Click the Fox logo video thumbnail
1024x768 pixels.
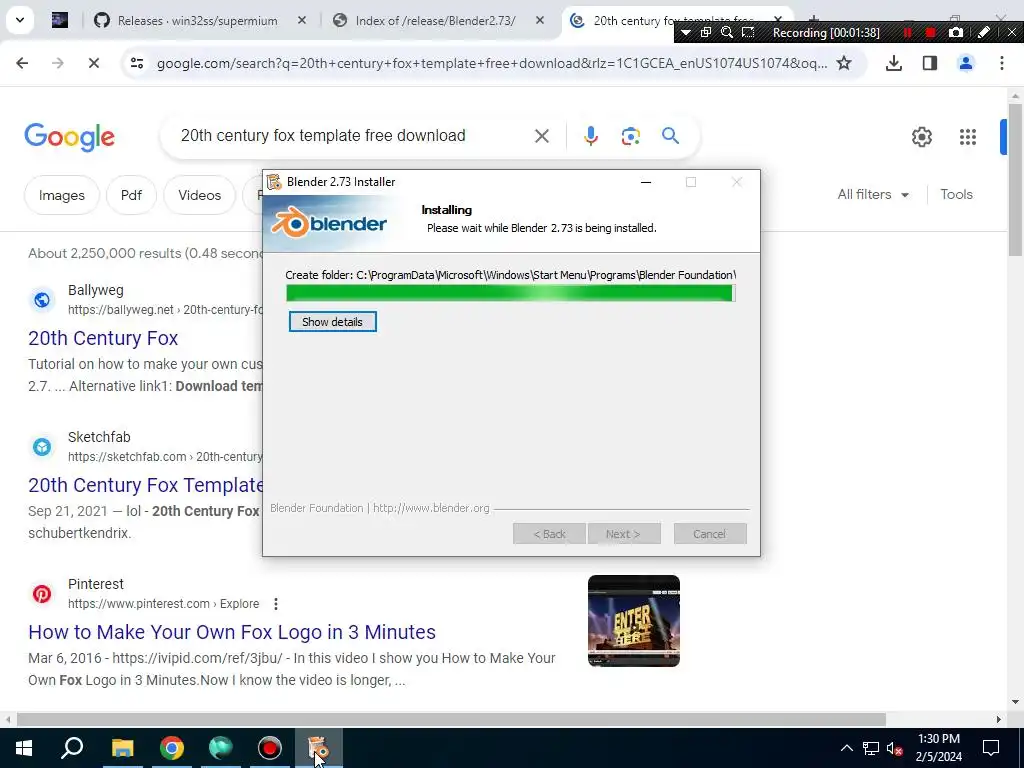[x=633, y=621]
